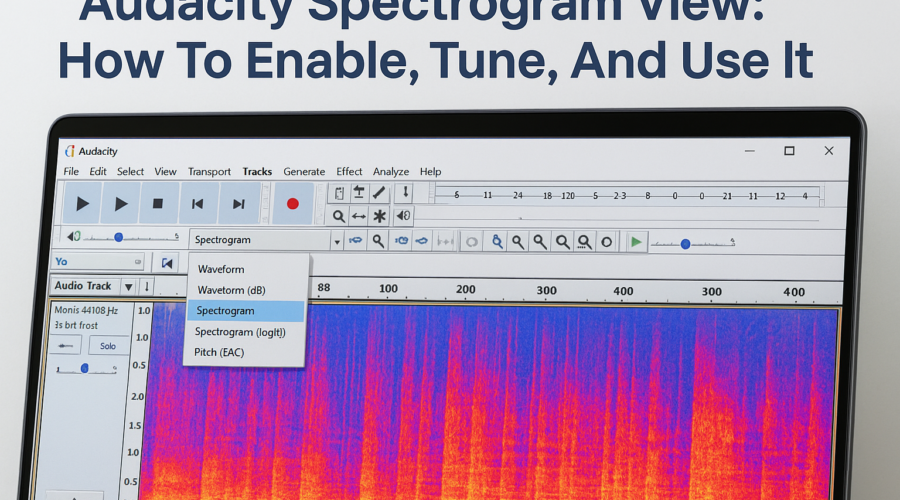Click the Audio Track name button
Viewport: 900px width, 500px height.
coord(84,286)
